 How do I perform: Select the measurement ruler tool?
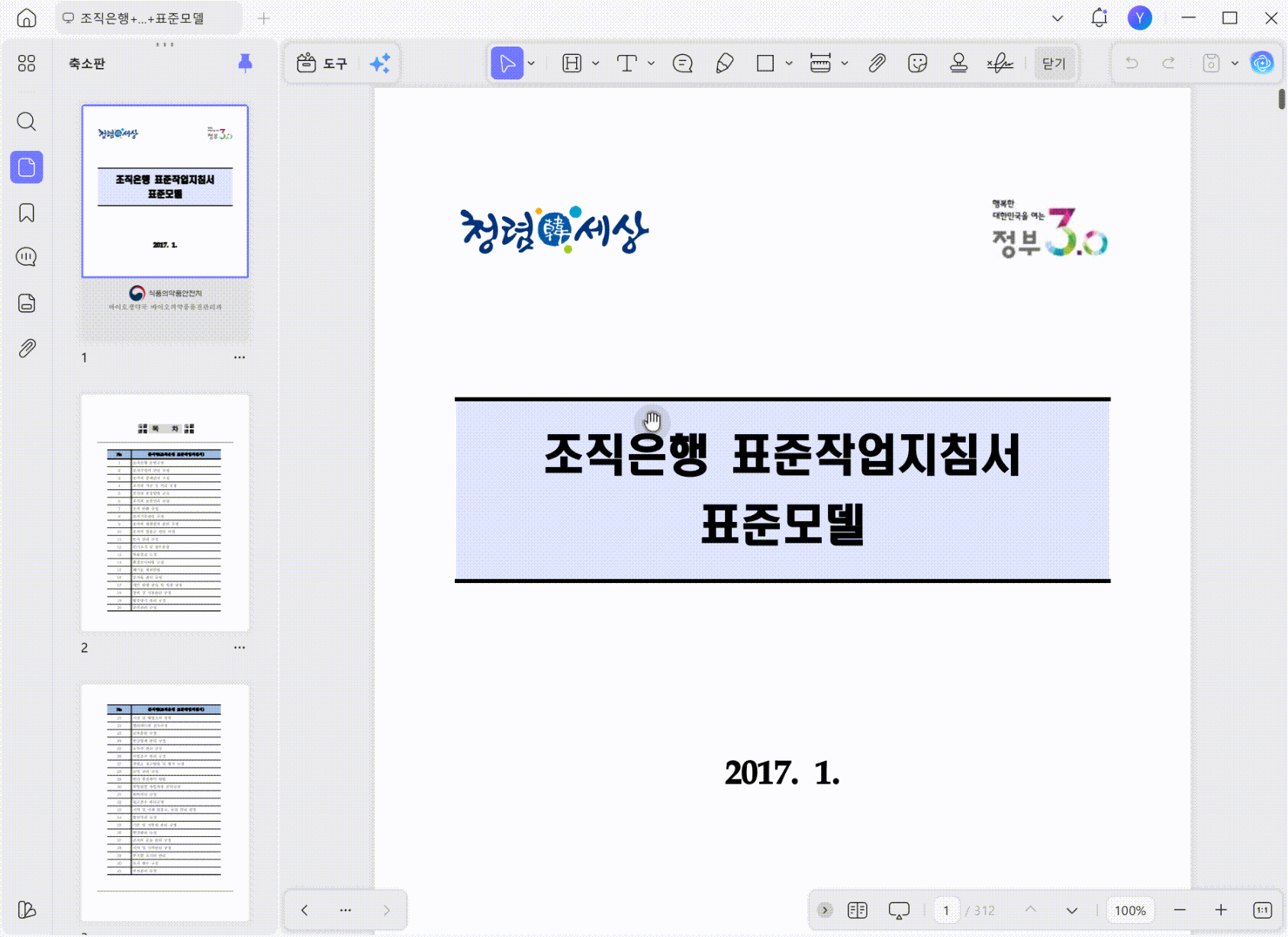(820, 63)
